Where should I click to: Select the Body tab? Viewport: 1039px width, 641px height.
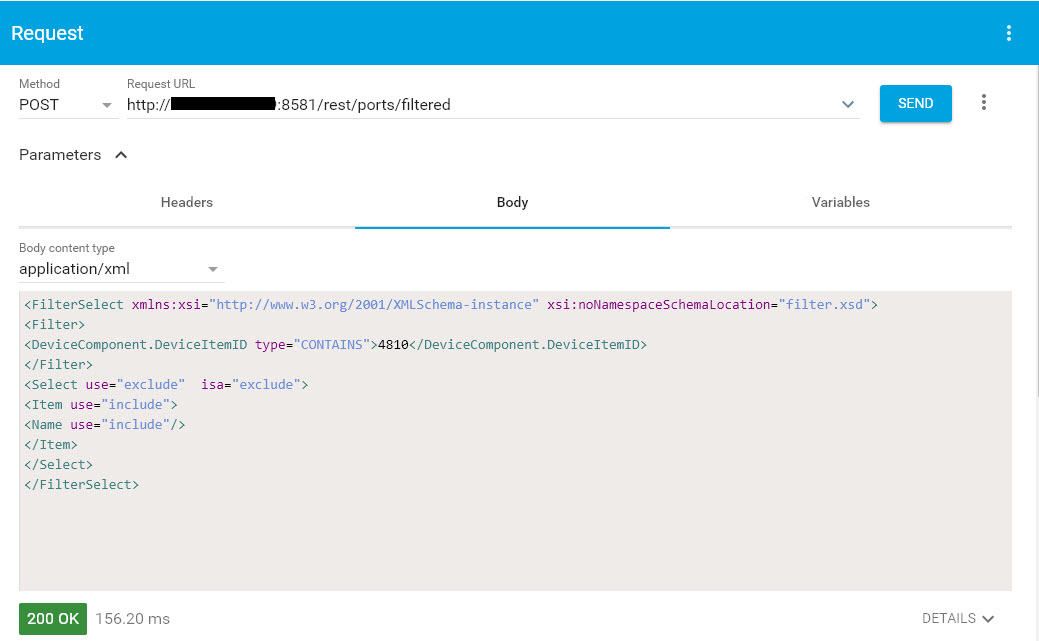coord(512,202)
